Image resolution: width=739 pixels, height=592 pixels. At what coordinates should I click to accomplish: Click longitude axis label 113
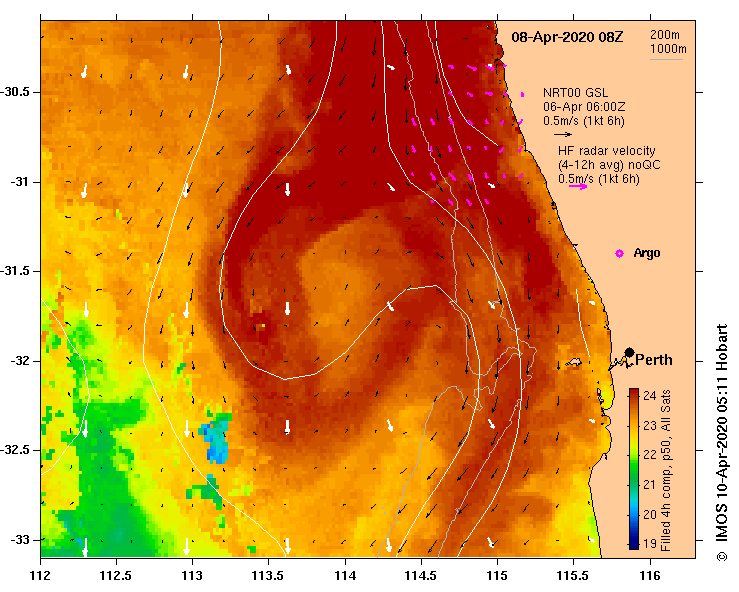point(192,576)
